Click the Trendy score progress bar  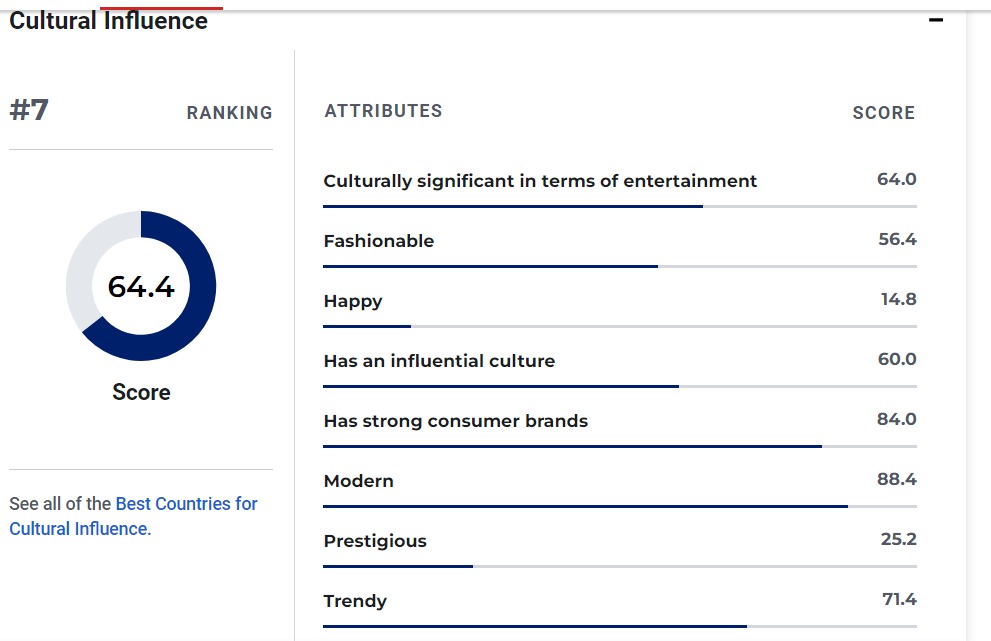619,626
